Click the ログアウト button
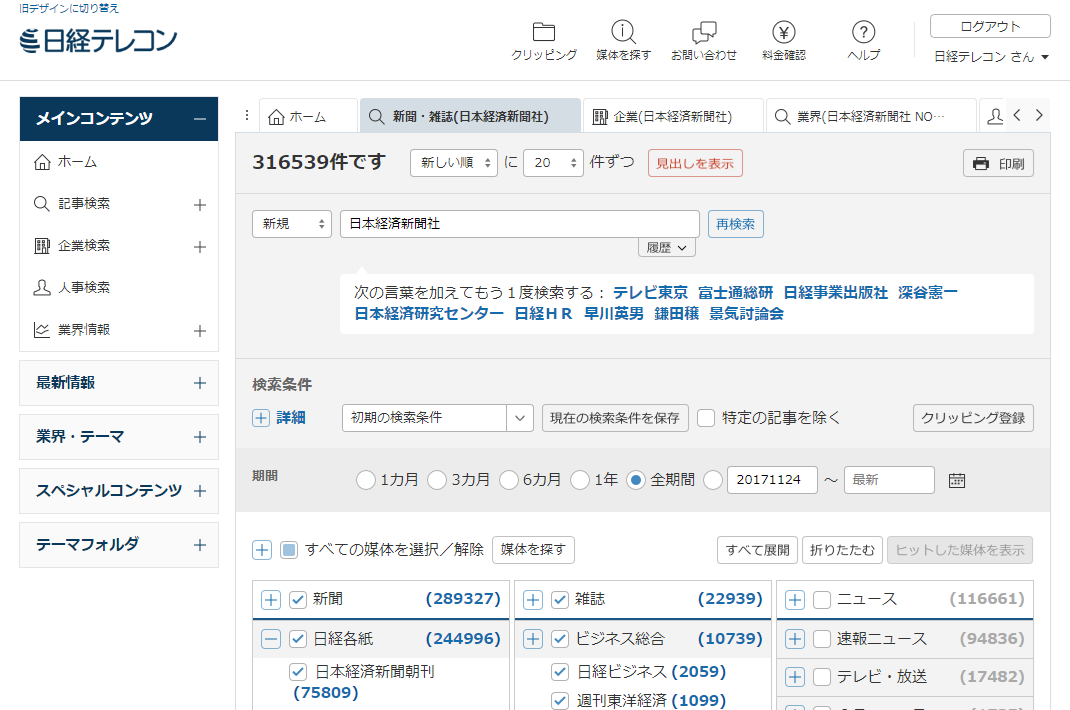Viewport: 1070px width, 710px height. [x=990, y=26]
